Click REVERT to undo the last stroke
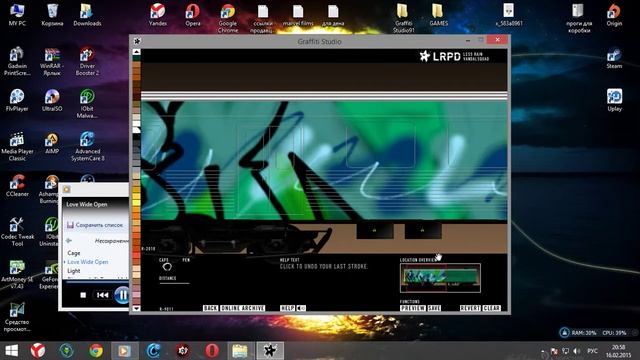This screenshot has width=640, height=360. coord(470,308)
